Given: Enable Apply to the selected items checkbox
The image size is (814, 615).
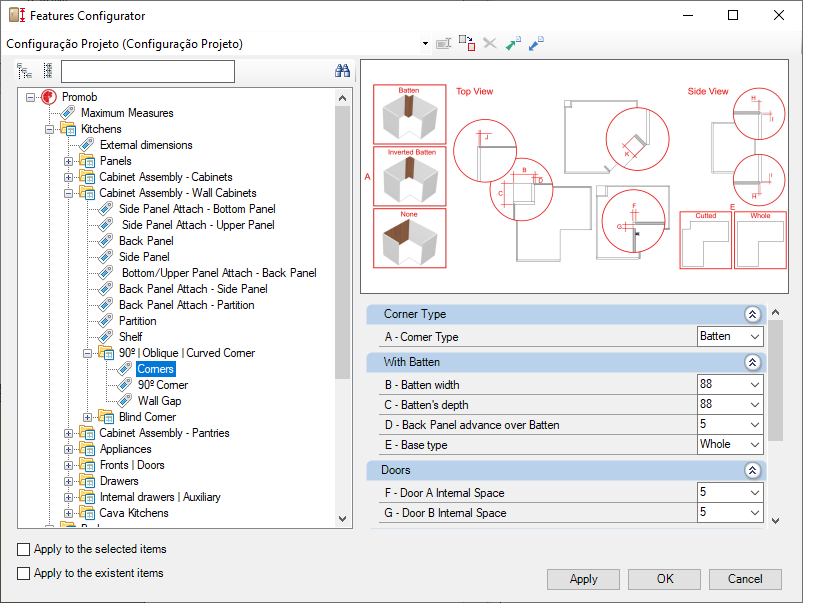Looking at the screenshot, I should coord(23,549).
